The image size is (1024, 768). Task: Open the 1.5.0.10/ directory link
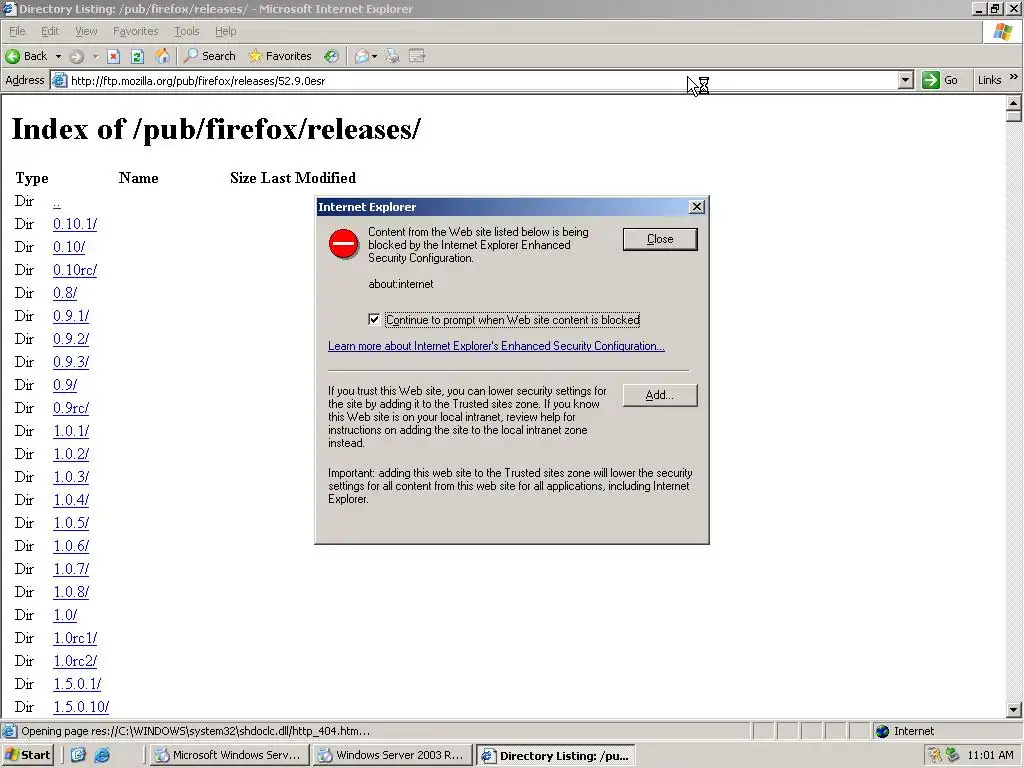pyautogui.click(x=81, y=707)
